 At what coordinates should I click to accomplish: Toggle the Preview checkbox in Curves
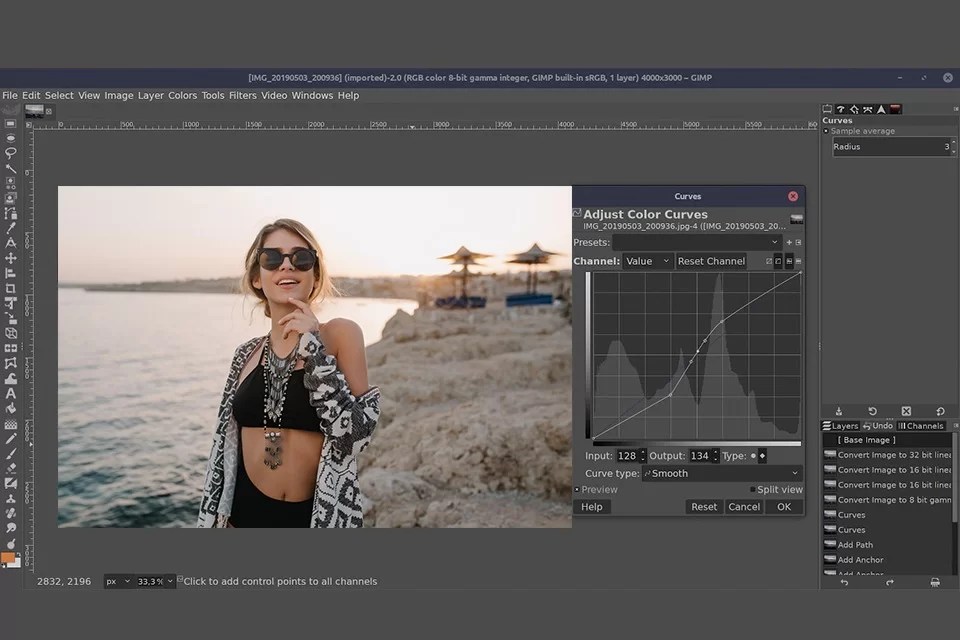coord(578,489)
